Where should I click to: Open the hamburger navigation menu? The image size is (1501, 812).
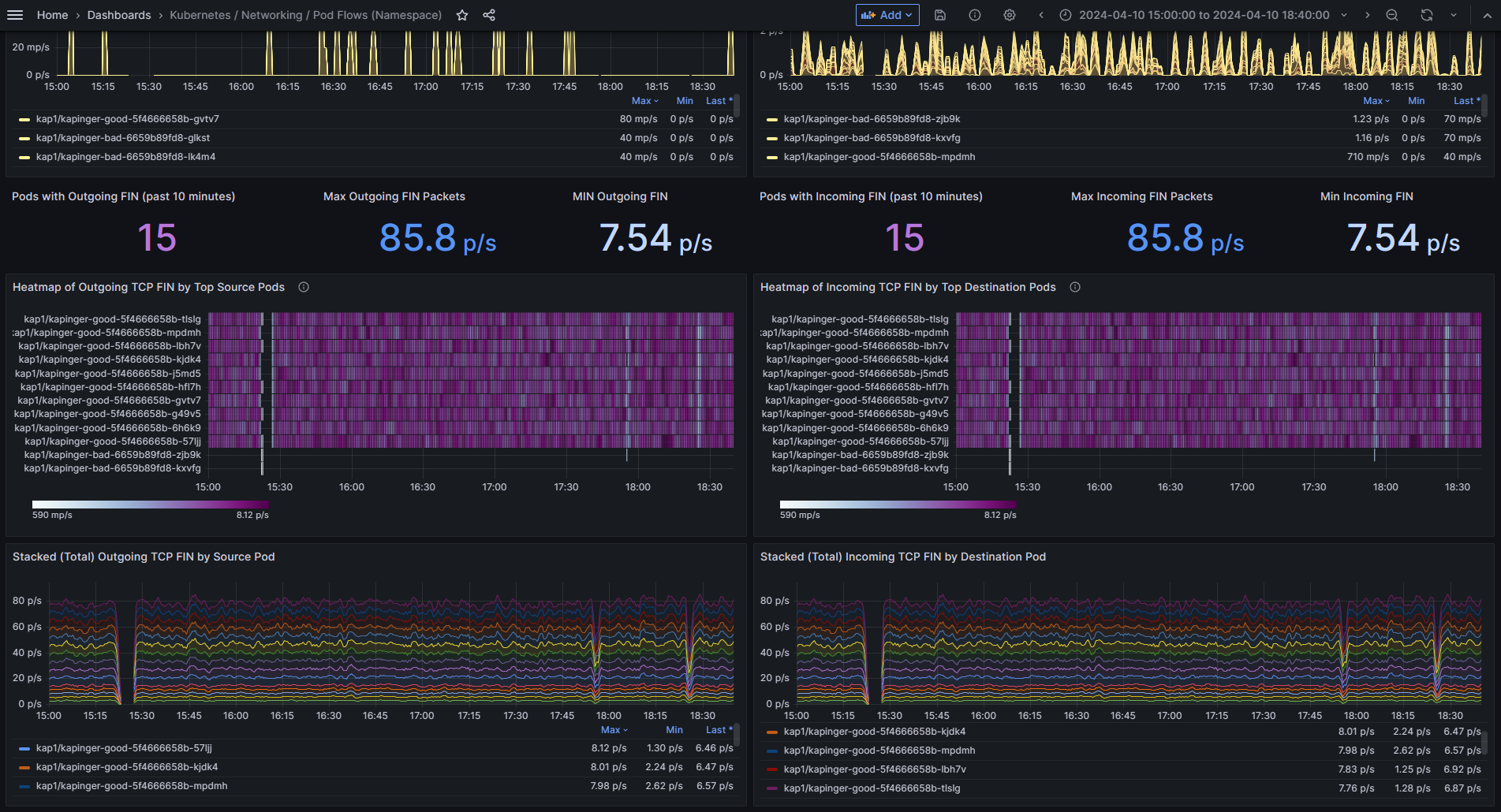pos(15,15)
